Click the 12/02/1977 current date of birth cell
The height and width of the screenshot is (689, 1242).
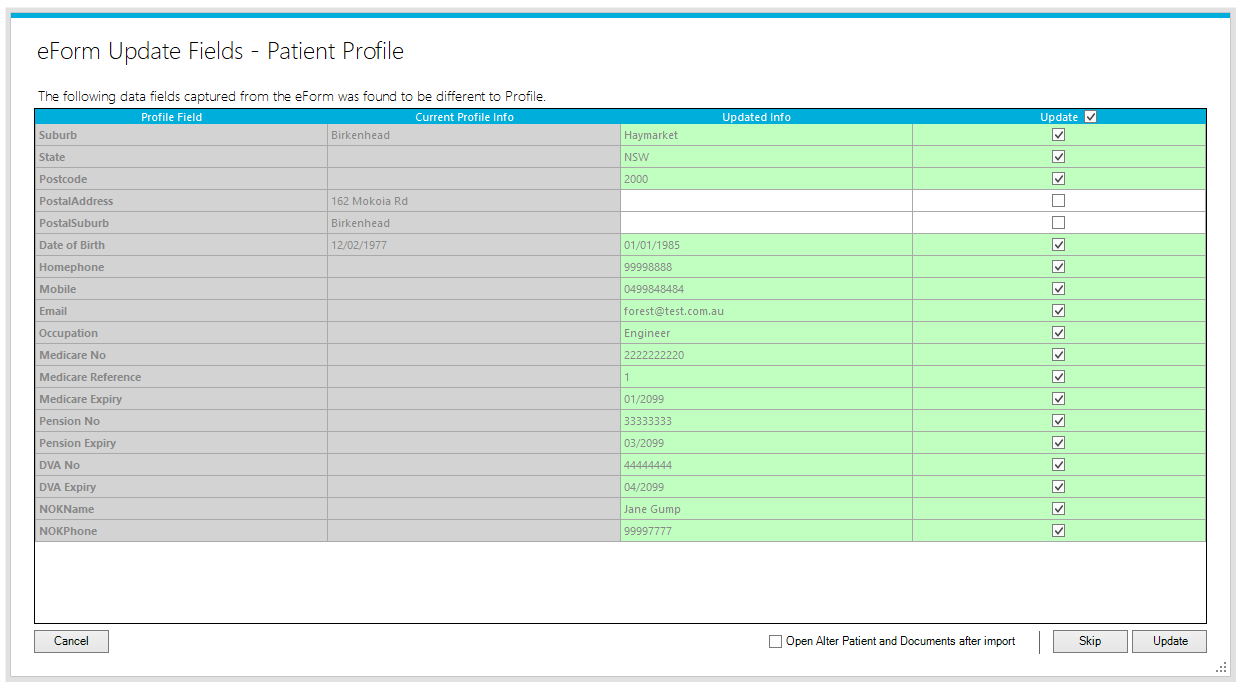pos(474,245)
